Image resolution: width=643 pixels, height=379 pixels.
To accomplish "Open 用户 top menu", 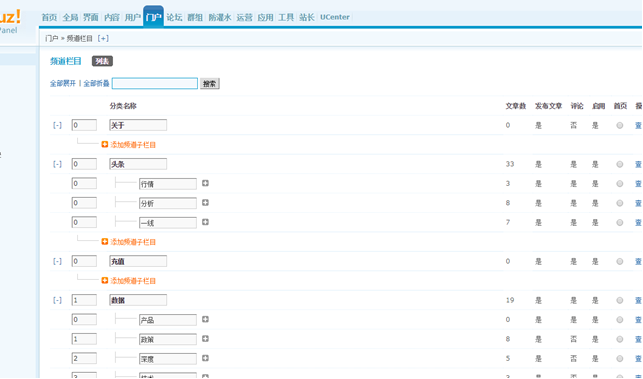I will click(x=132, y=17).
